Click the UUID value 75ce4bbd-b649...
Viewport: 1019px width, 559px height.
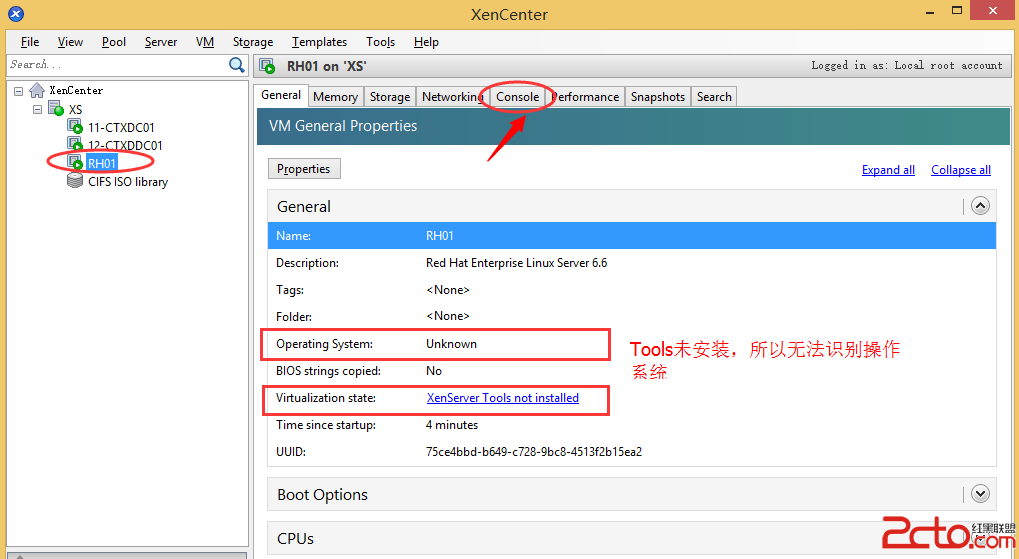534,452
